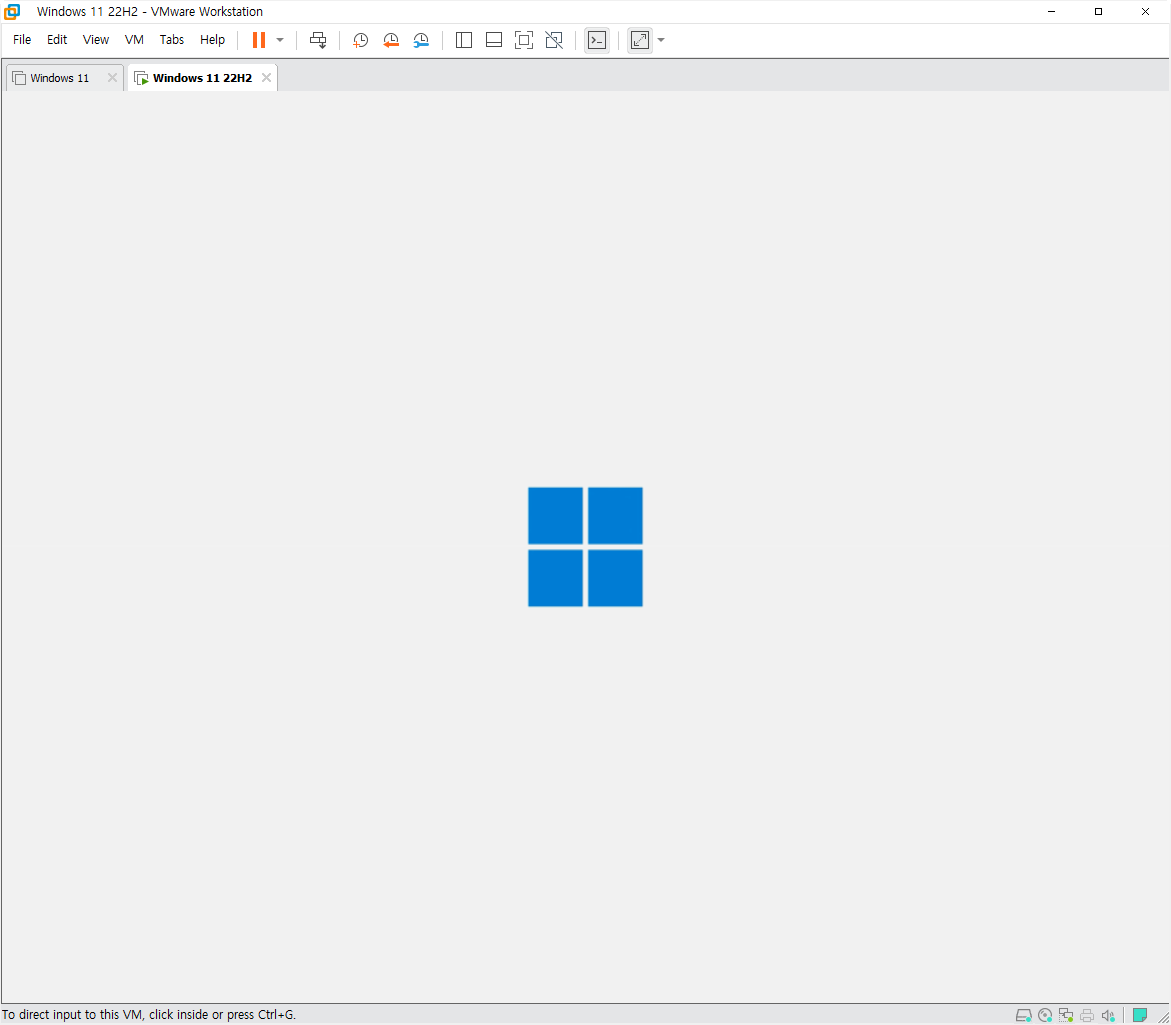Expand the stretch display options arrow

(x=661, y=40)
